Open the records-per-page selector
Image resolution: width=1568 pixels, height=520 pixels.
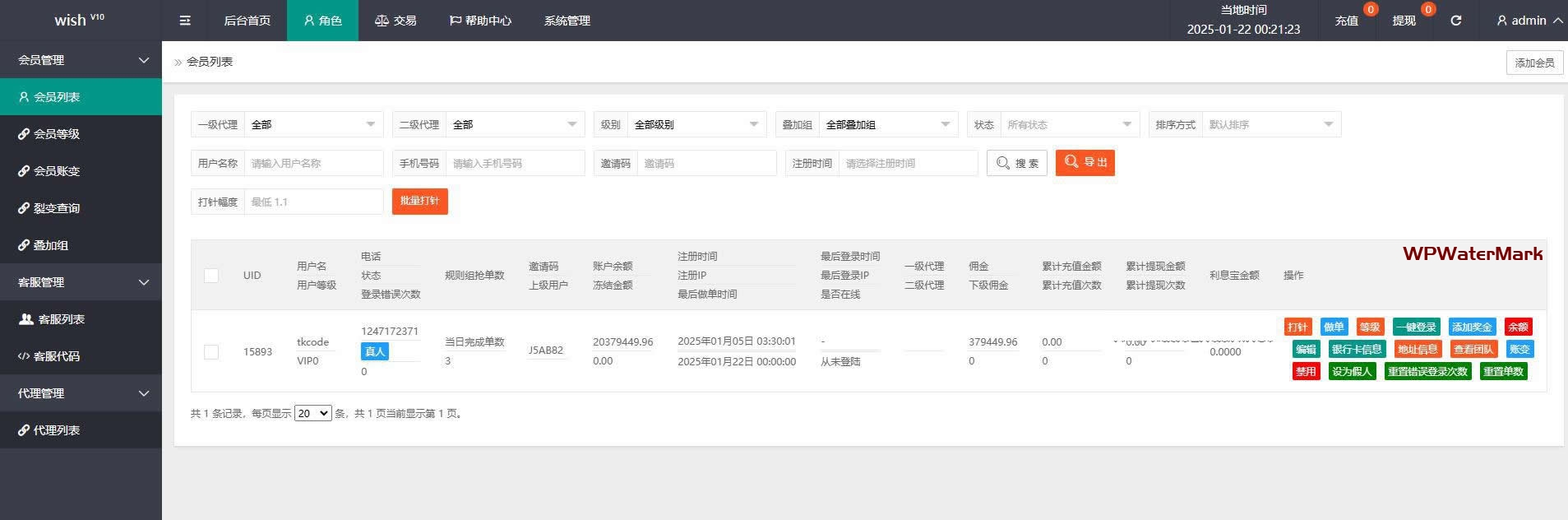pos(312,414)
